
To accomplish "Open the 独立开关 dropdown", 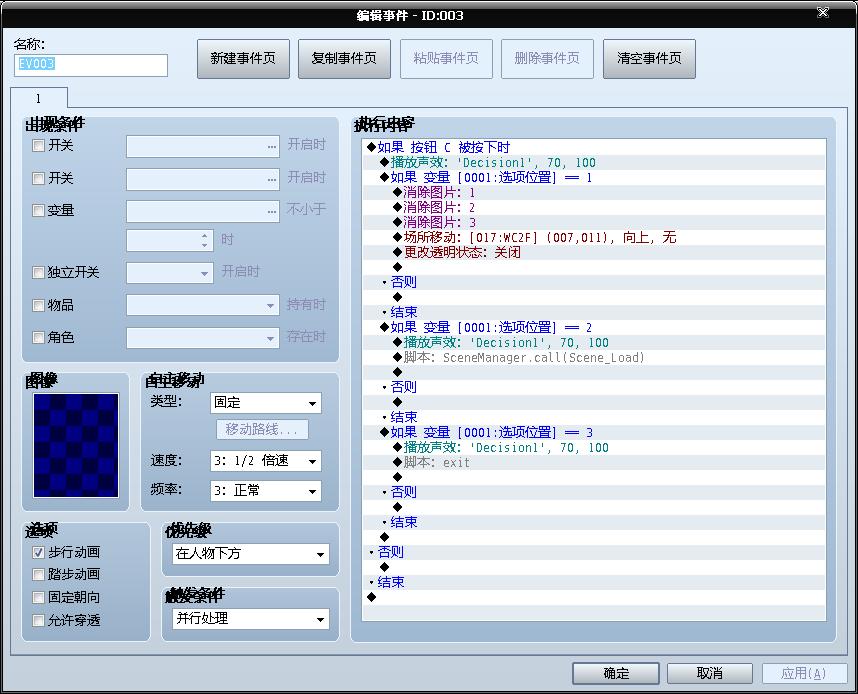I will click(x=169, y=273).
